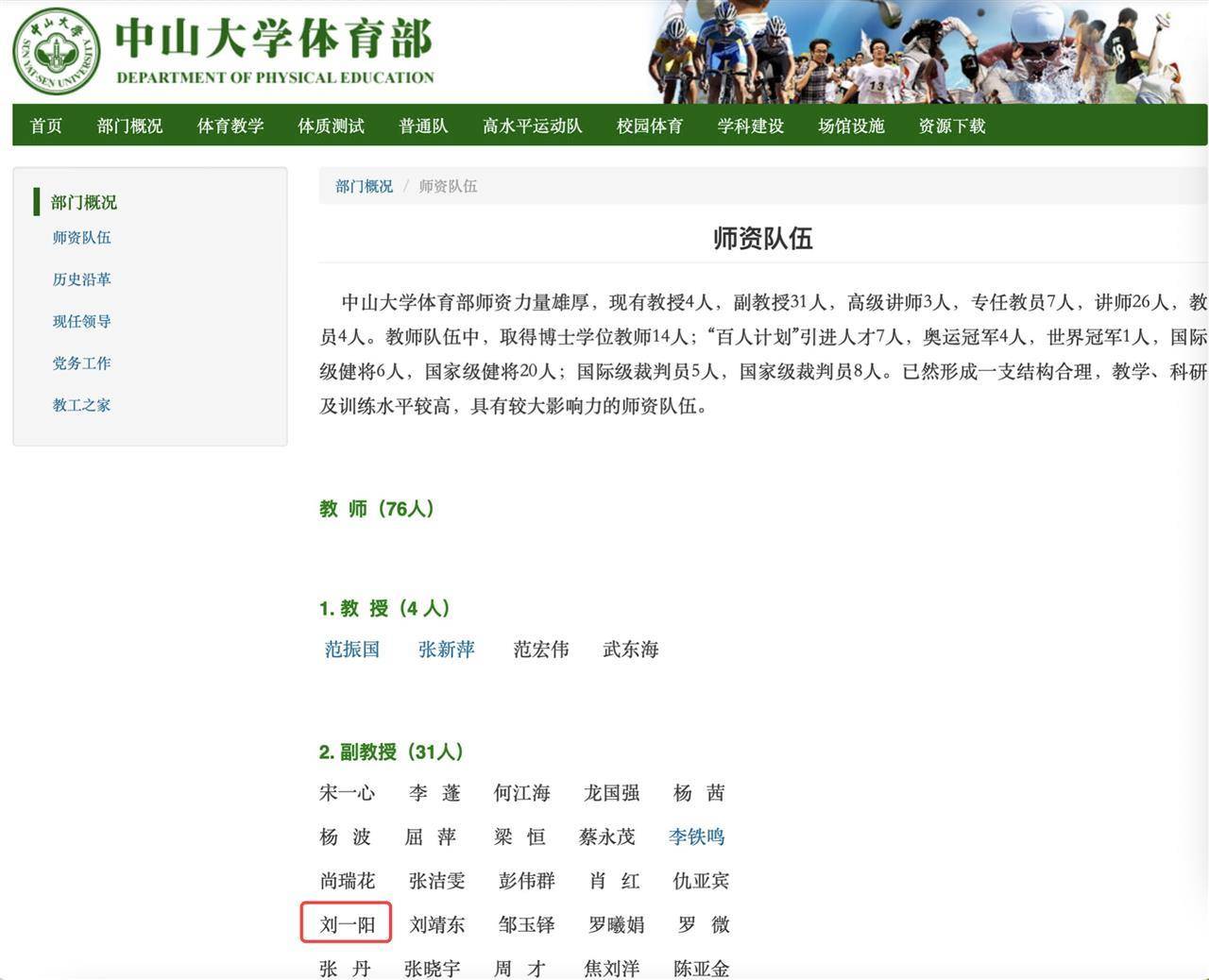Click the red-boxed name 刘一阳
The image size is (1209, 980).
346,924
